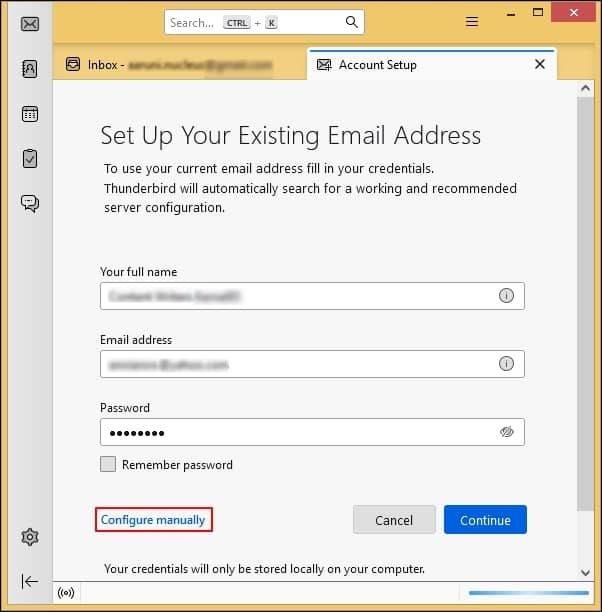Open the Calendar sidebar icon
Viewport: 602px width, 612px height.
[x=30, y=114]
